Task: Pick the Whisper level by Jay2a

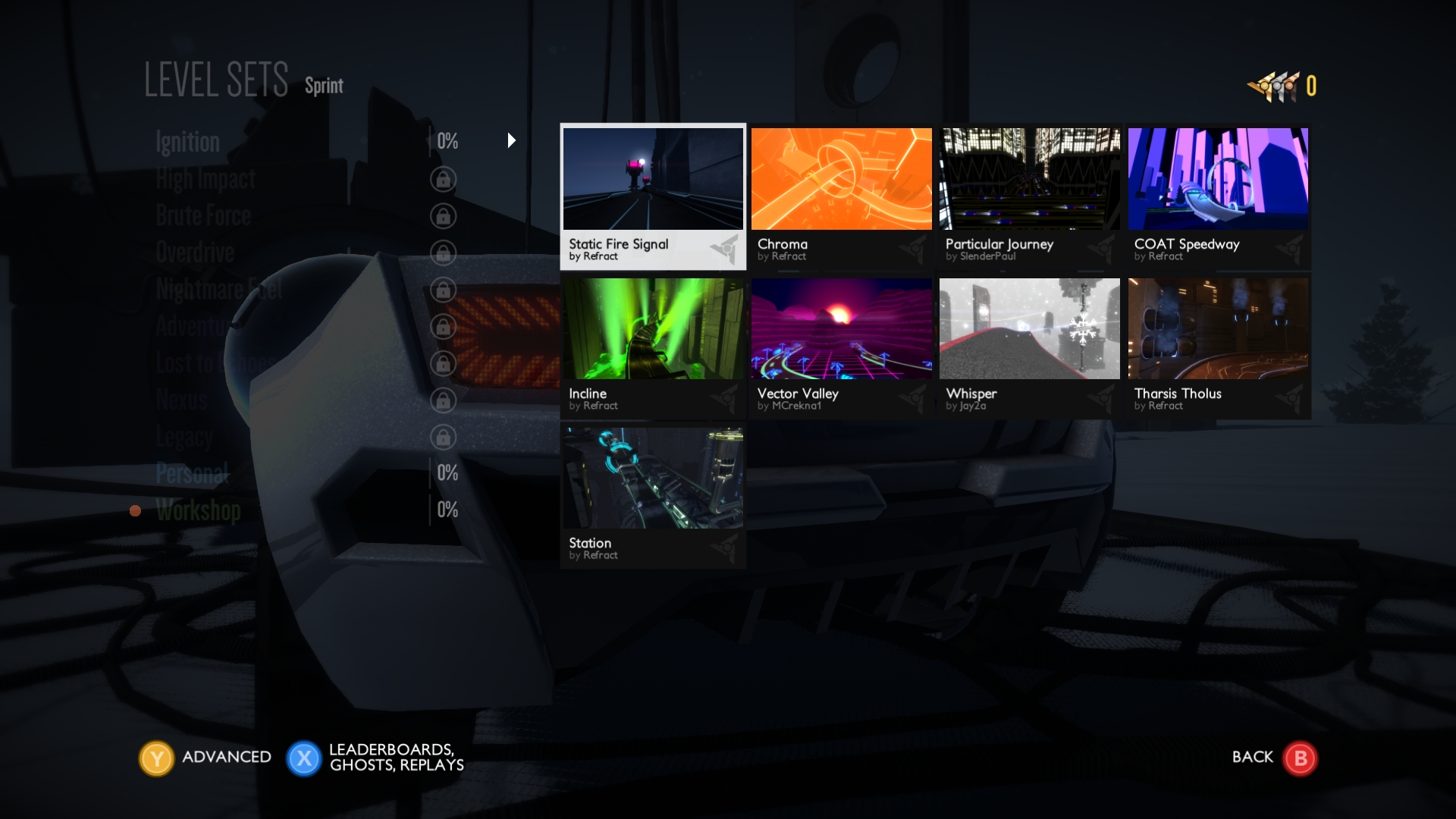Action: coord(1029,328)
